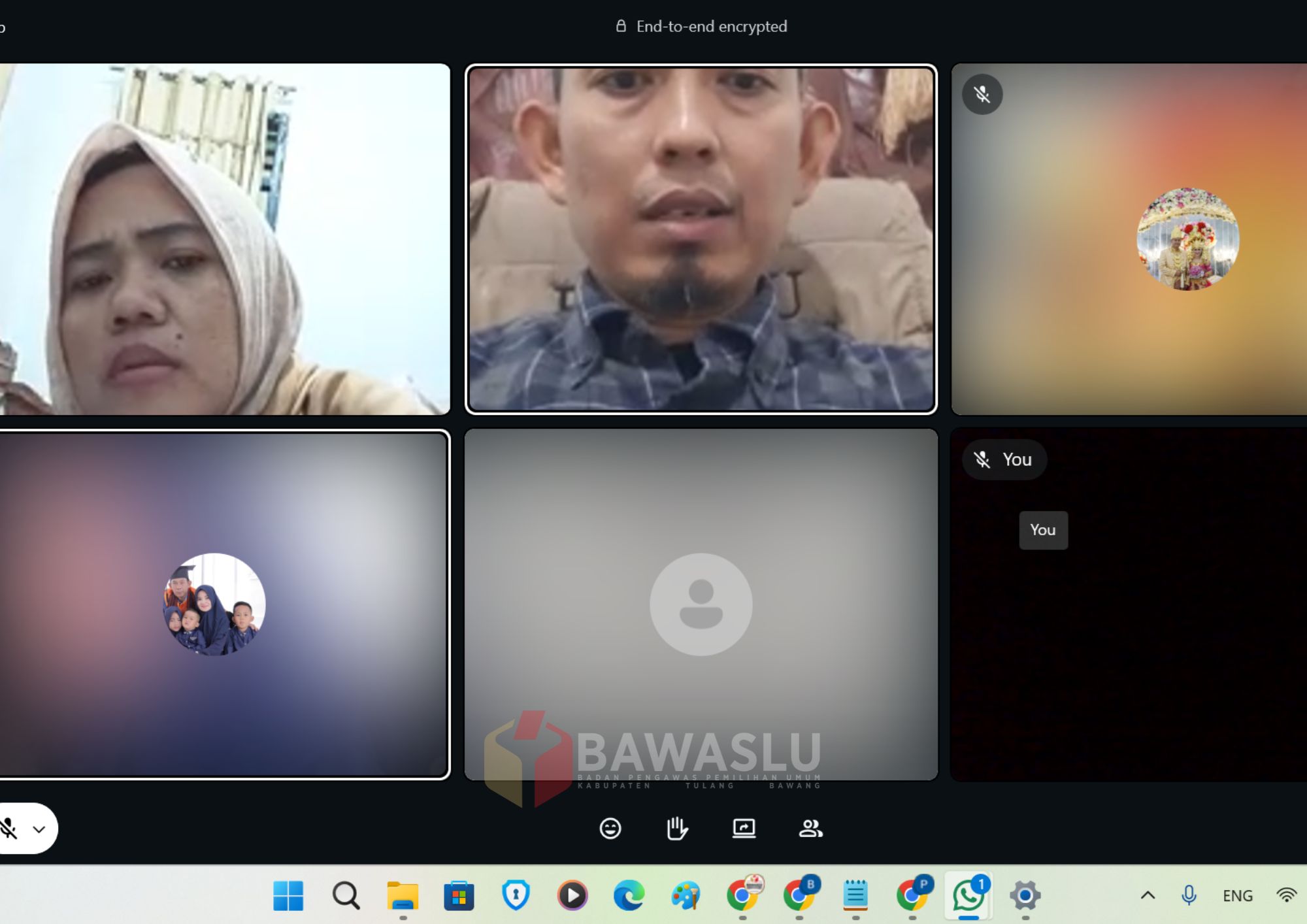Screen dimensions: 1307x924
Task: Open WhatsApp from the taskbar
Action: (968, 895)
